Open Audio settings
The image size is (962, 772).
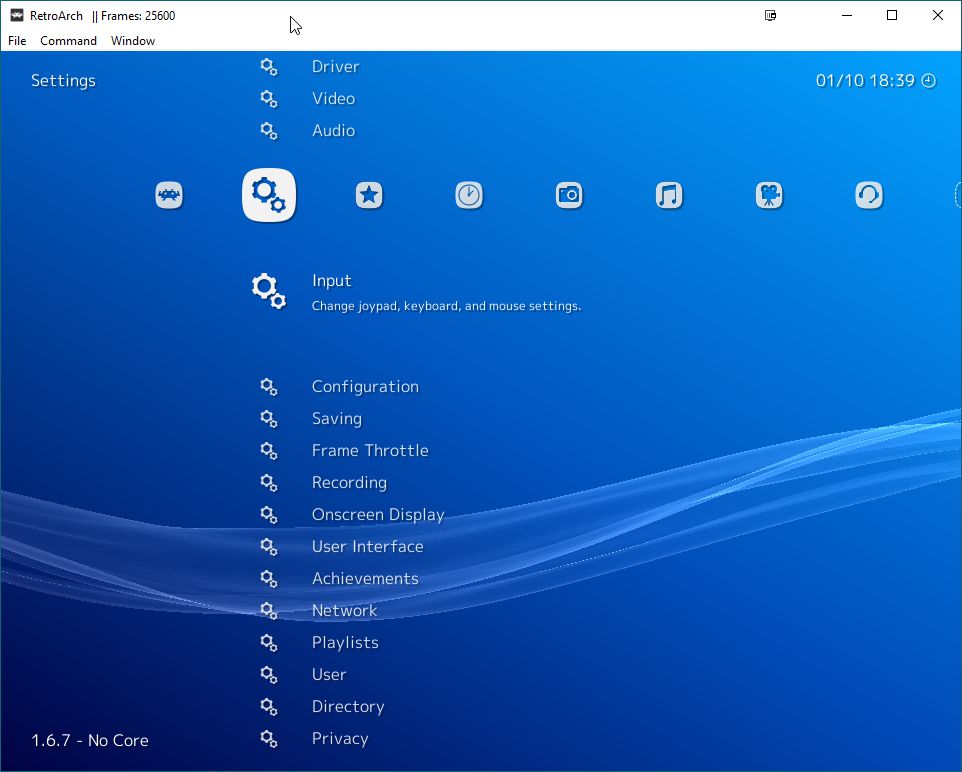point(333,130)
